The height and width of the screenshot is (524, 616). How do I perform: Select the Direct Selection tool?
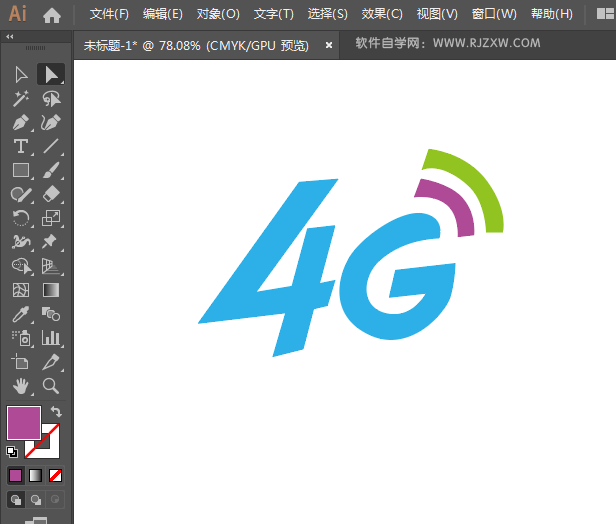[51, 75]
